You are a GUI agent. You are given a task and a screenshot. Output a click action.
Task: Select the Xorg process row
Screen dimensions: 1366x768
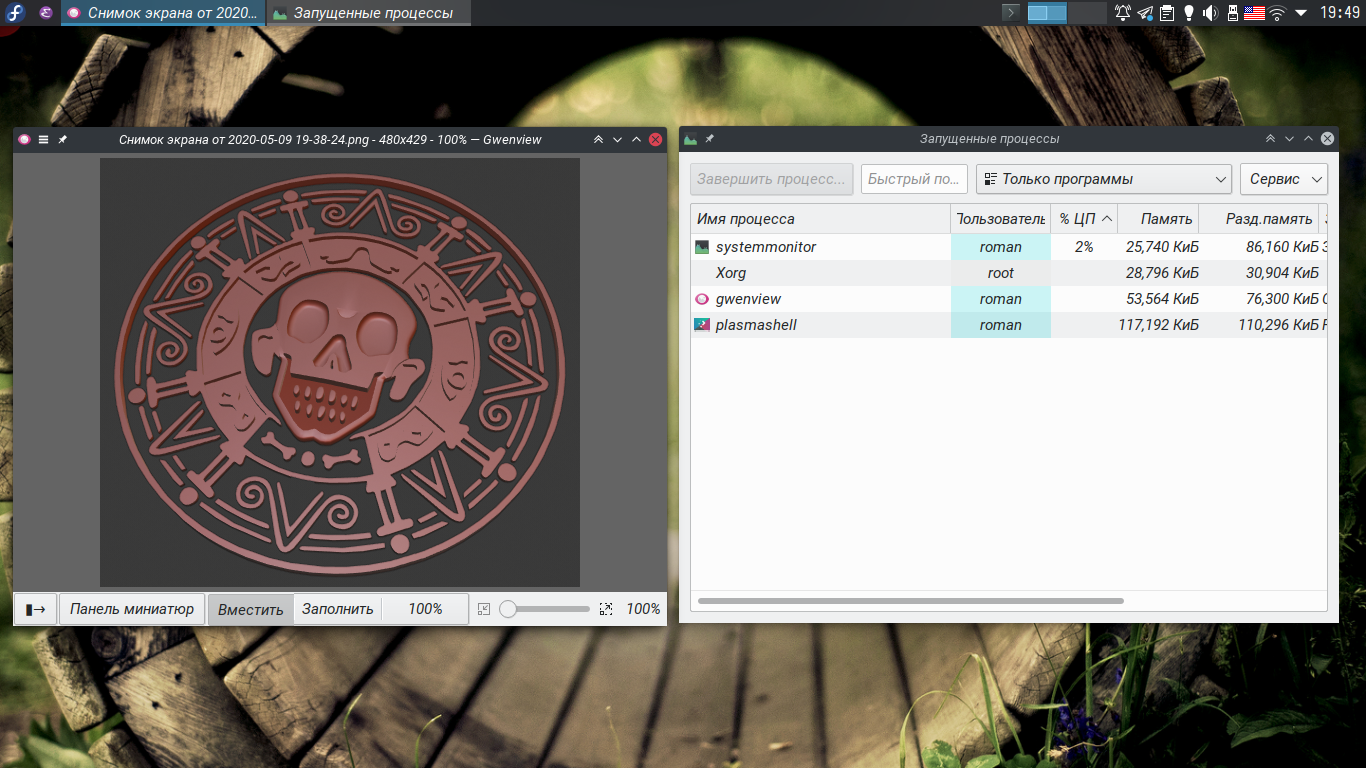point(1009,273)
